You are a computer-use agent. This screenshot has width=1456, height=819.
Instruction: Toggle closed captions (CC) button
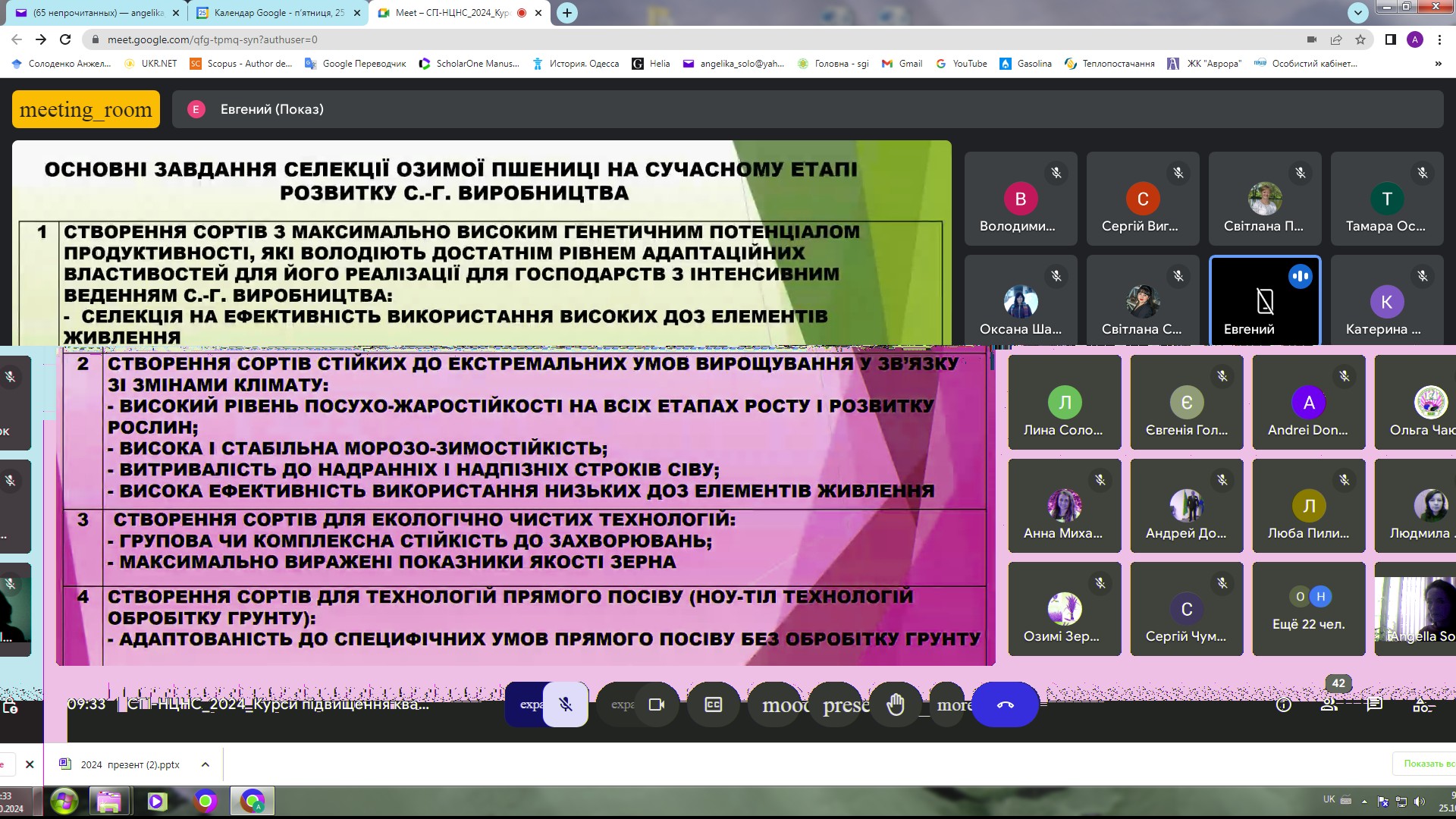713,704
